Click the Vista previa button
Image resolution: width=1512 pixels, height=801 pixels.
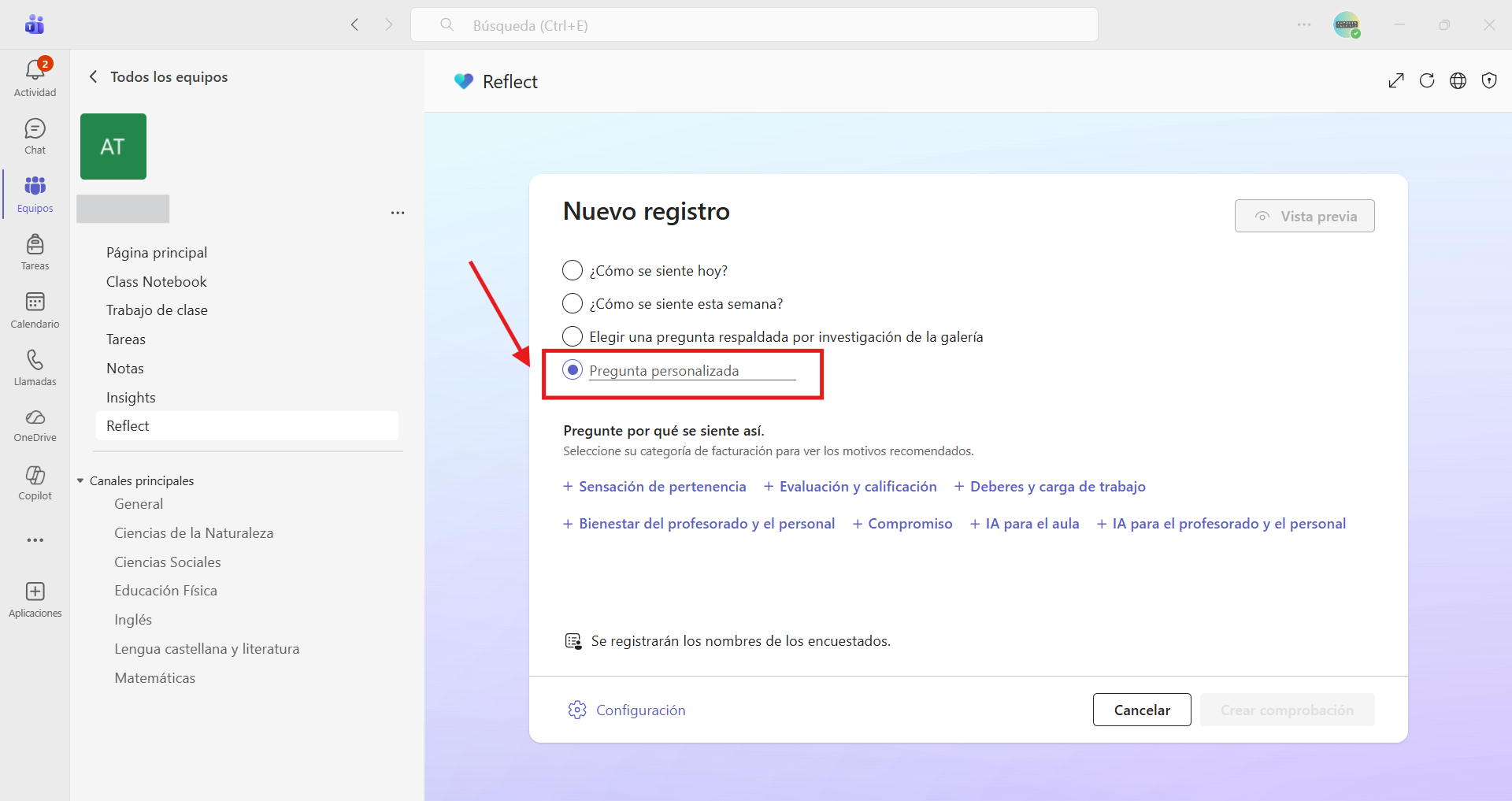(1305, 216)
